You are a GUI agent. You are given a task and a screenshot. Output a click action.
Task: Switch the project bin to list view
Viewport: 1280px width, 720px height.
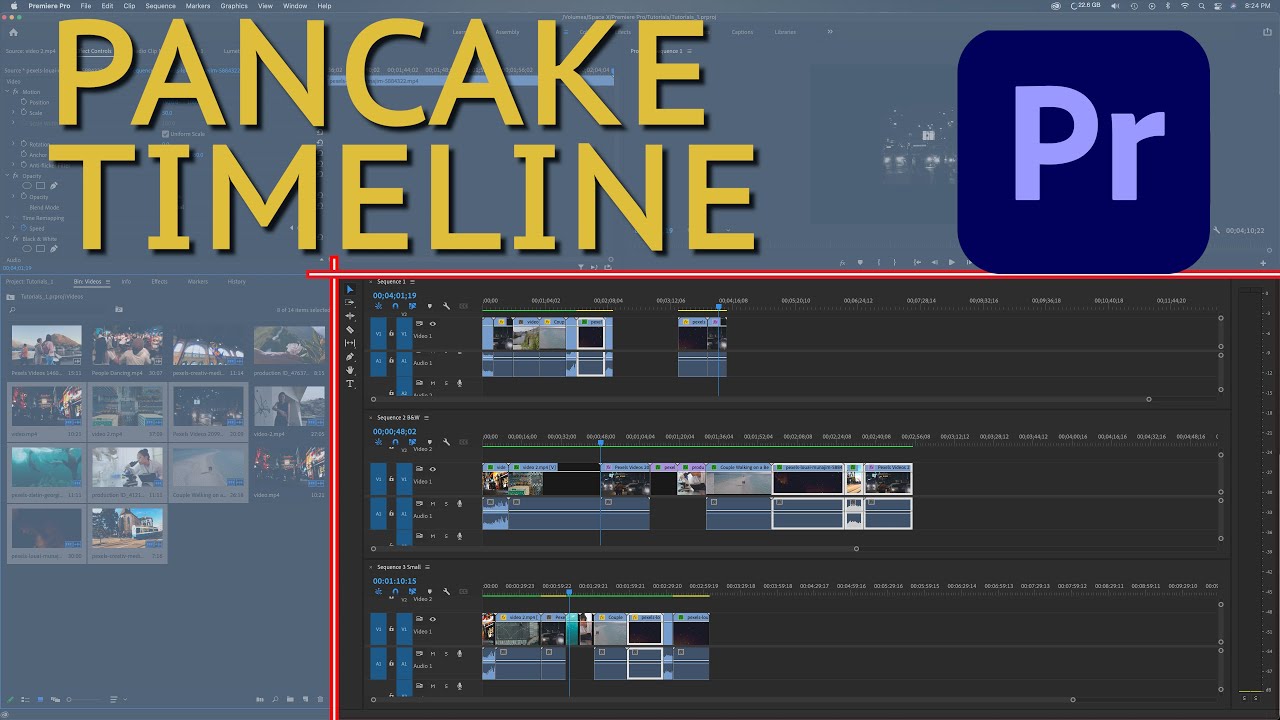[x=26, y=699]
